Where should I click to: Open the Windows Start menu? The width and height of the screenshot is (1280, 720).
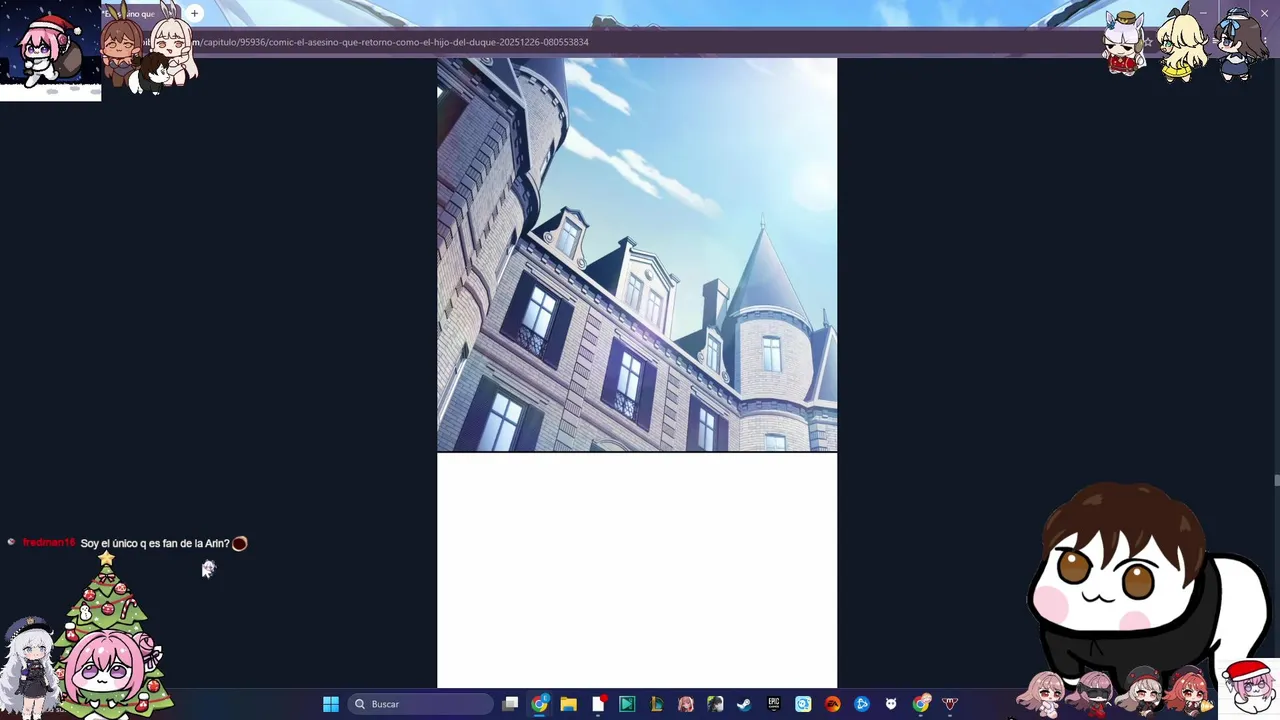(331, 704)
